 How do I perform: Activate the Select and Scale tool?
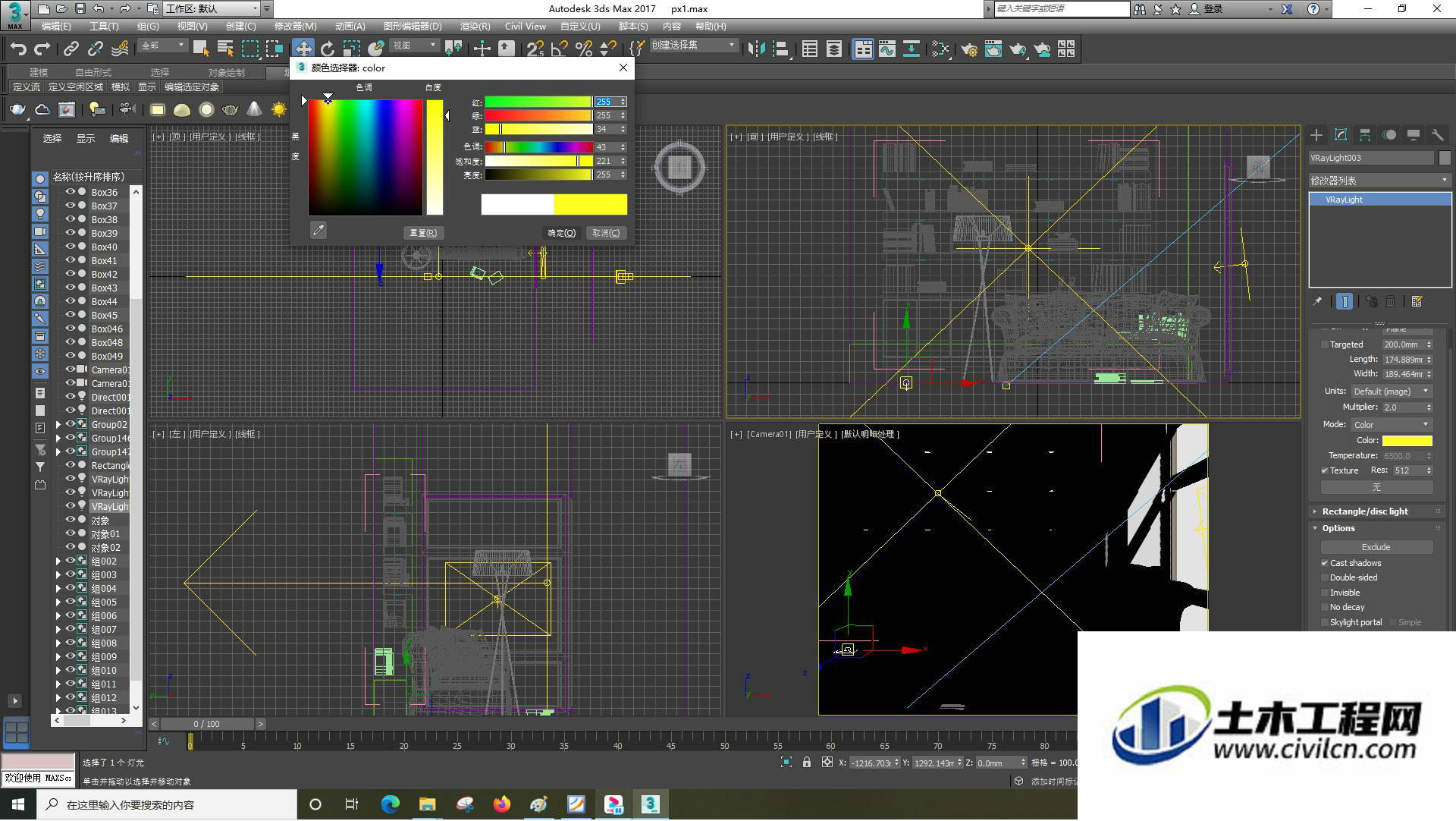point(352,49)
